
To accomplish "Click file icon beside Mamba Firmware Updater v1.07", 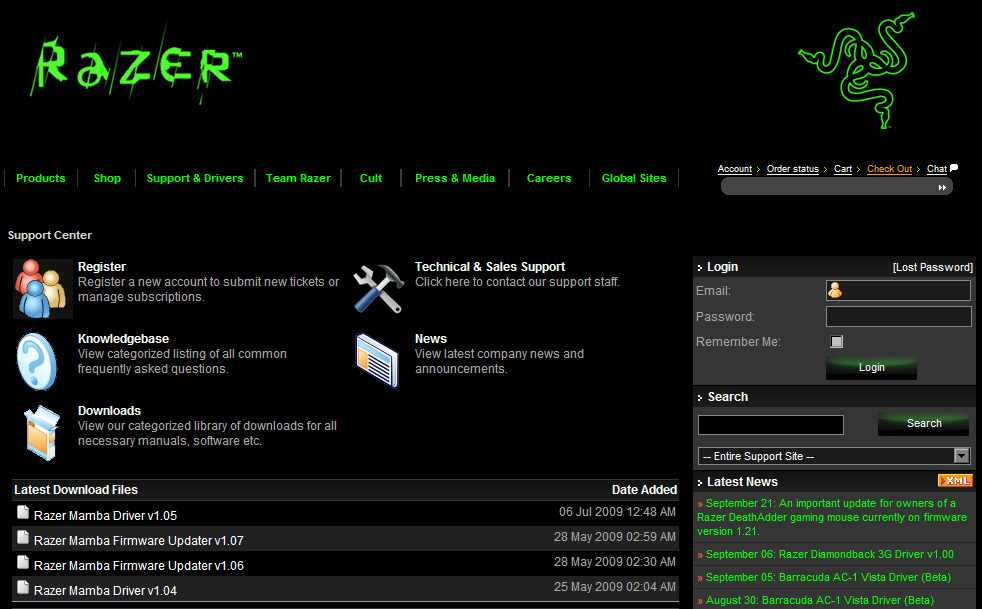I will click(23, 538).
